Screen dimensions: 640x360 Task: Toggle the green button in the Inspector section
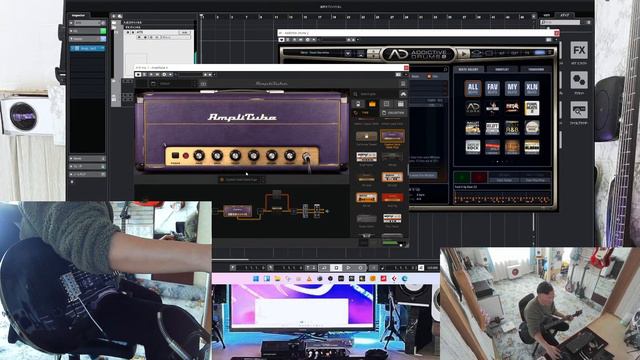tap(103, 31)
